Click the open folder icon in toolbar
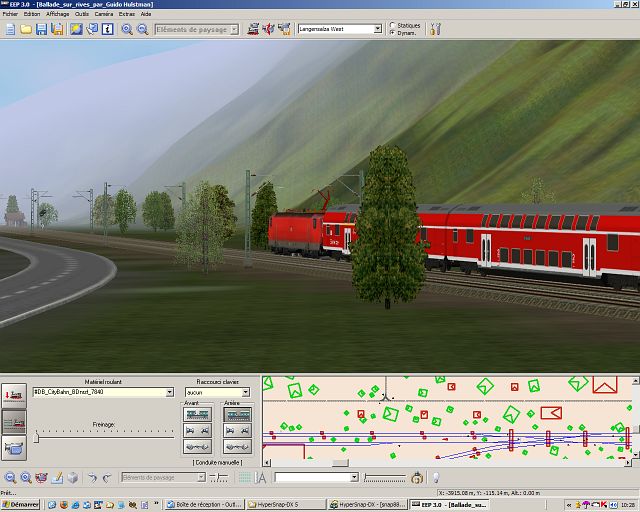 tap(25, 30)
